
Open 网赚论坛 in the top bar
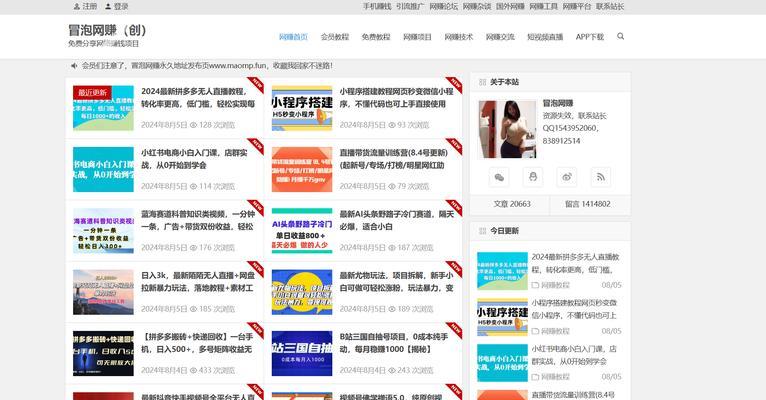[x=444, y=6]
